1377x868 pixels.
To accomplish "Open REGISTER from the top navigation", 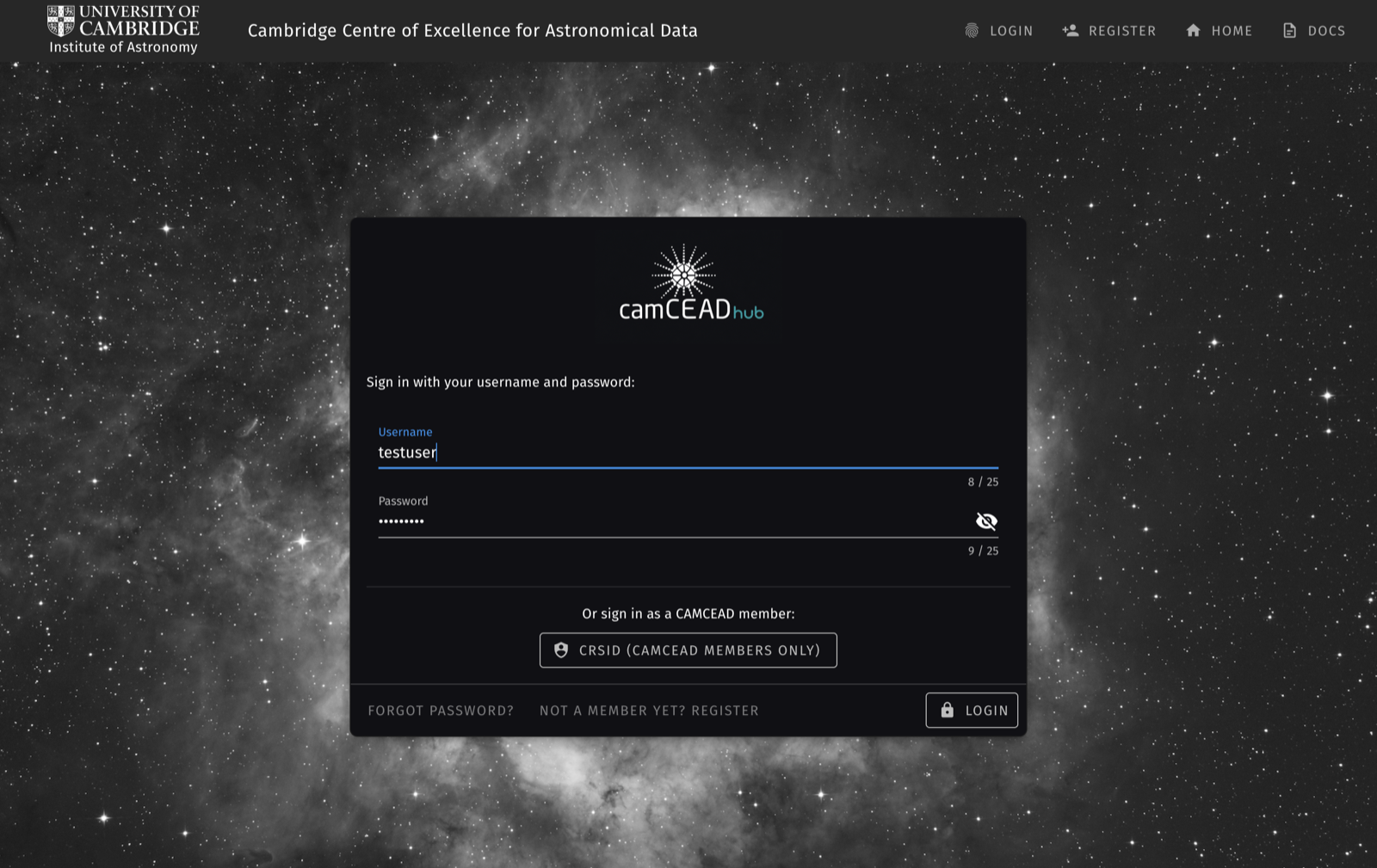I will pyautogui.click(x=1109, y=31).
